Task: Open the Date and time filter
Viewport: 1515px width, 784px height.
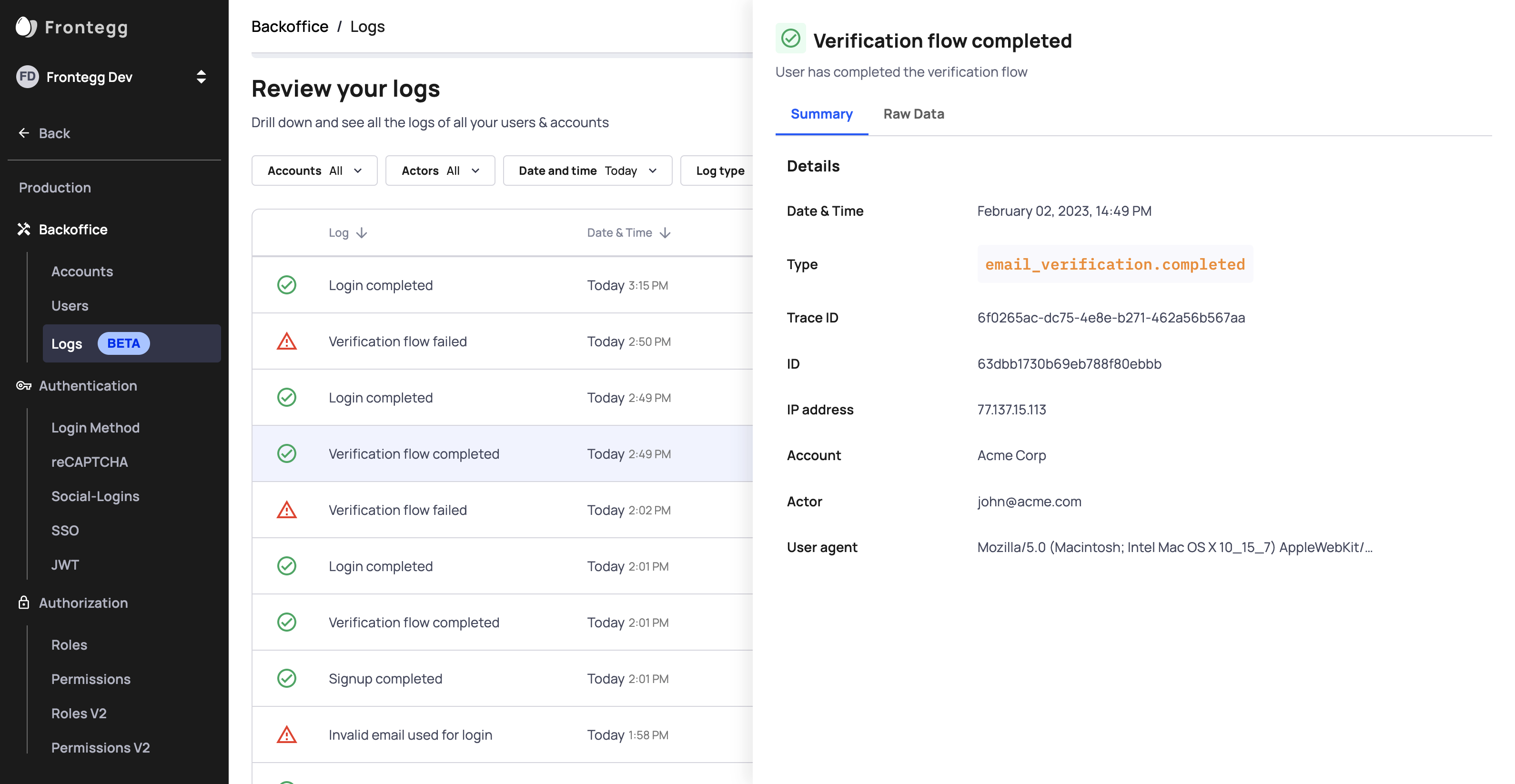Action: 587,171
